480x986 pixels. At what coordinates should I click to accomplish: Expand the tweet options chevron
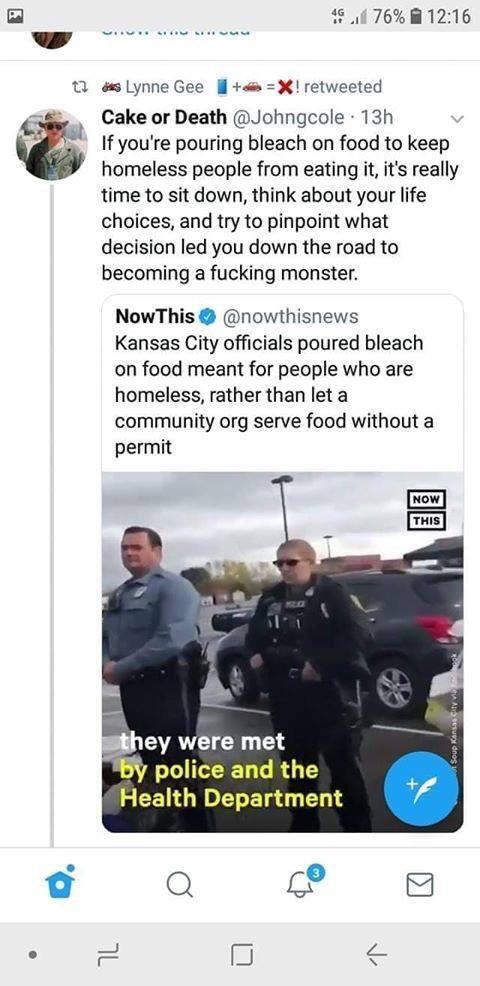click(457, 118)
